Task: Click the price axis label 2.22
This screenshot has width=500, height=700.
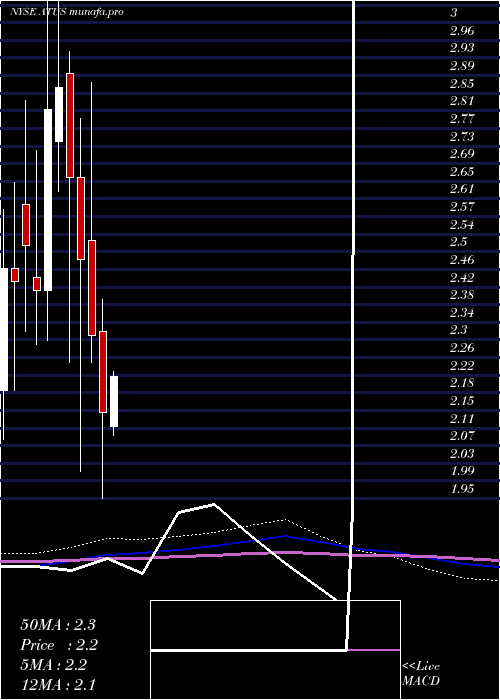Action: point(462,366)
